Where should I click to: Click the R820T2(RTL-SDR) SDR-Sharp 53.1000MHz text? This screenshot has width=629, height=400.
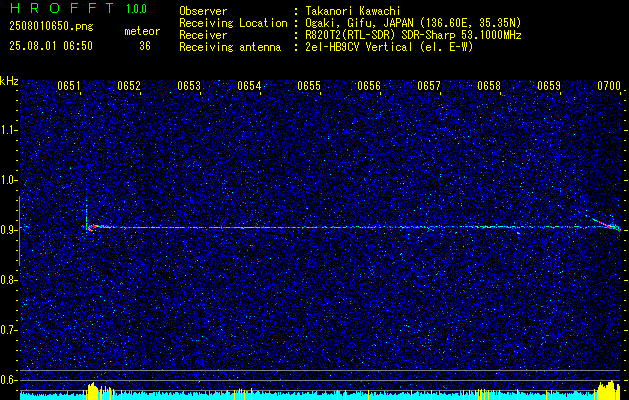pos(413,35)
